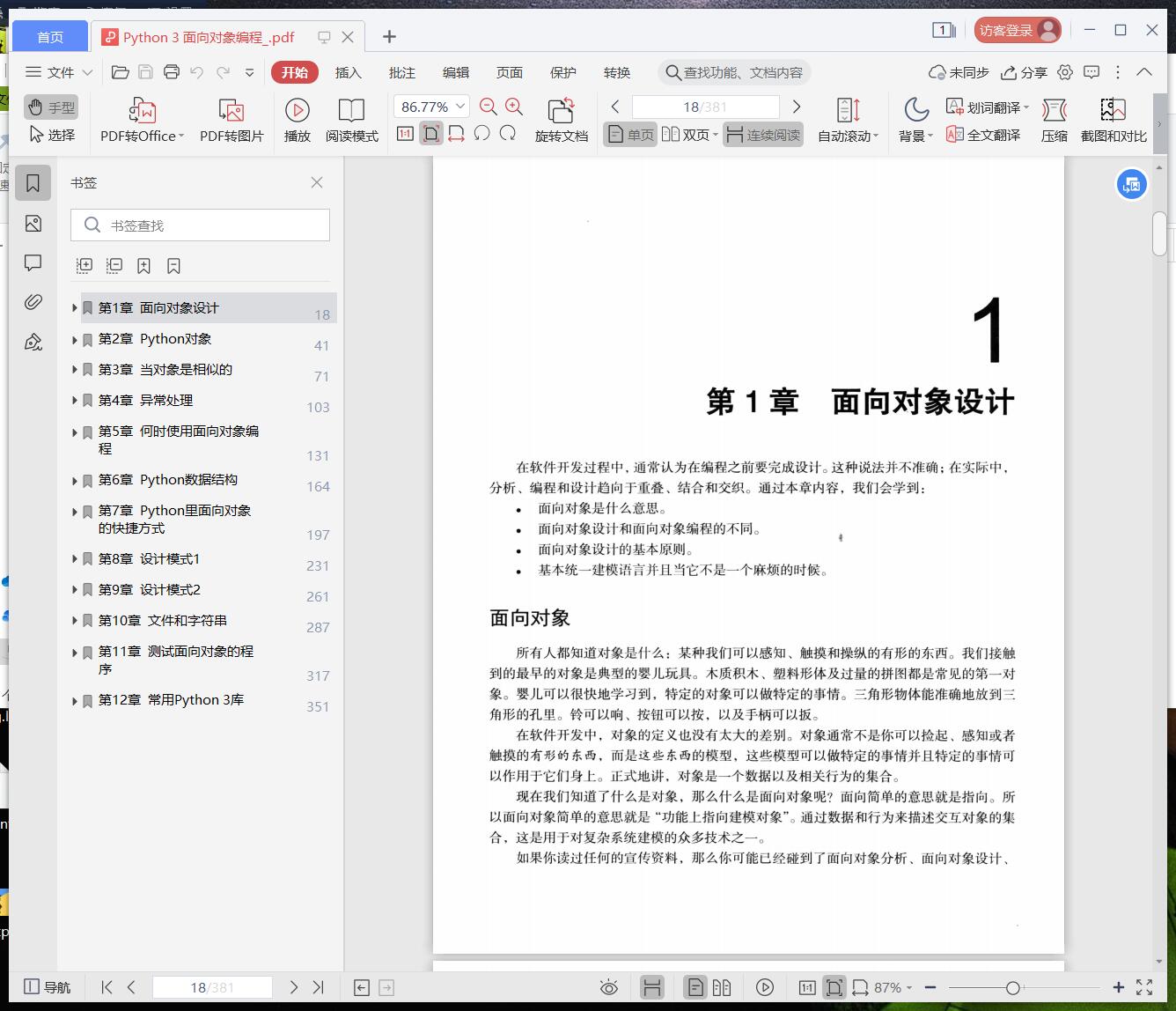Open quick access toolbar customize arrow
Viewport: 1176px width, 1011px height.
point(250,72)
